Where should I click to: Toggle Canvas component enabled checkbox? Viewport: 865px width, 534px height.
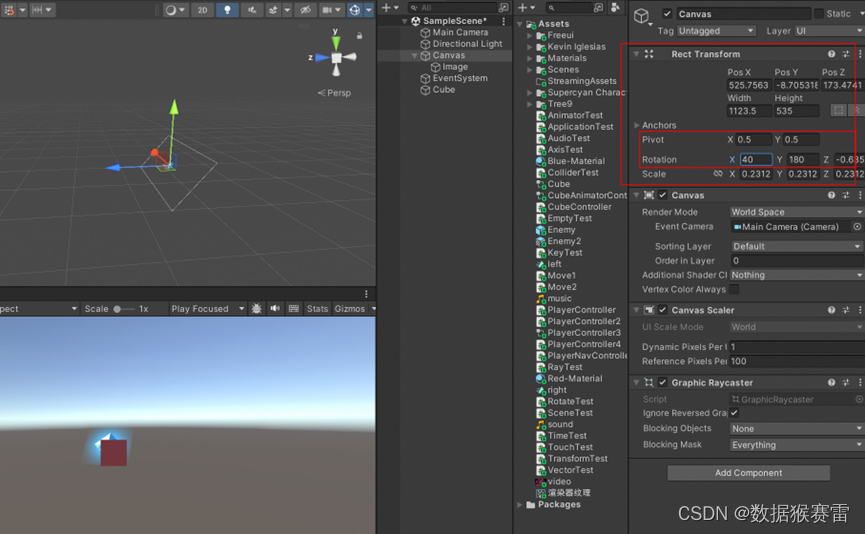663,195
